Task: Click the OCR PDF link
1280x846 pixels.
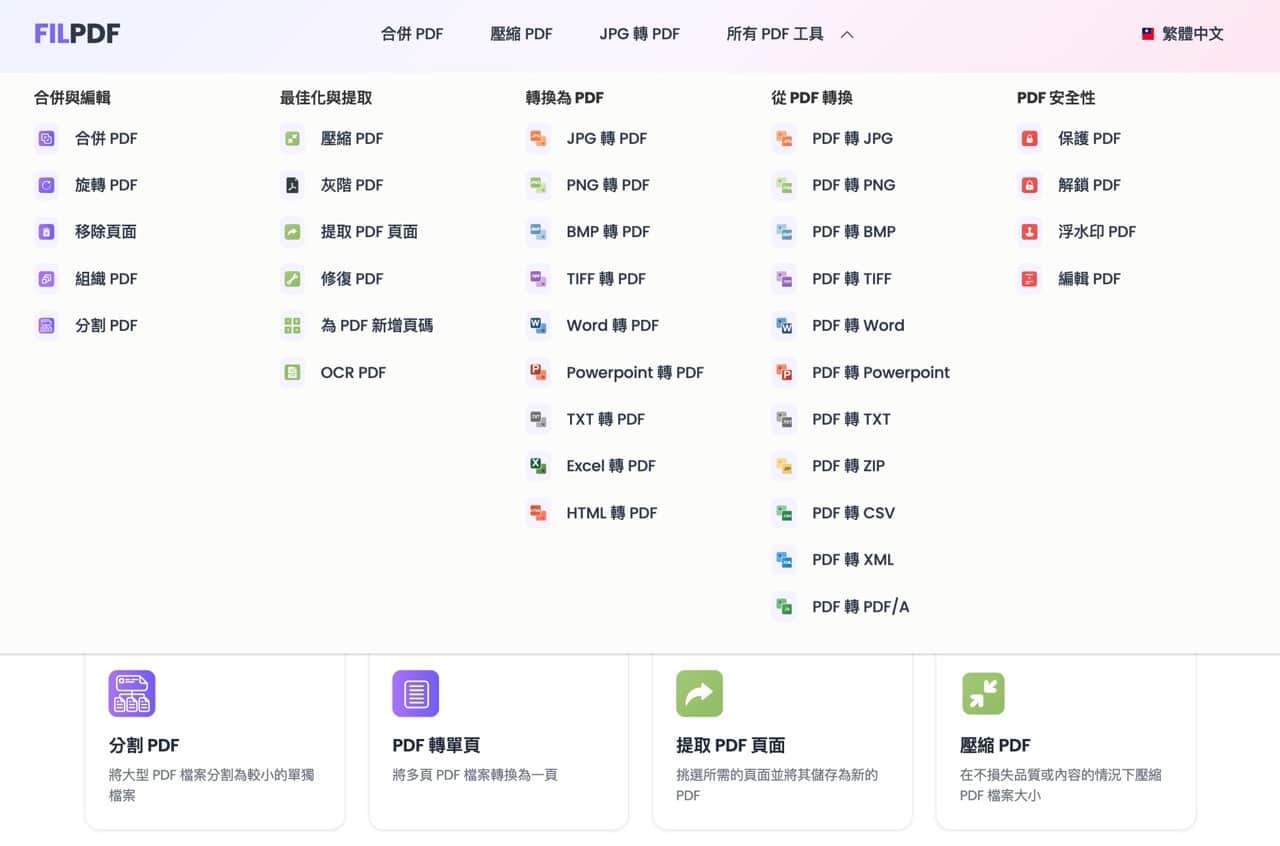Action: point(352,373)
